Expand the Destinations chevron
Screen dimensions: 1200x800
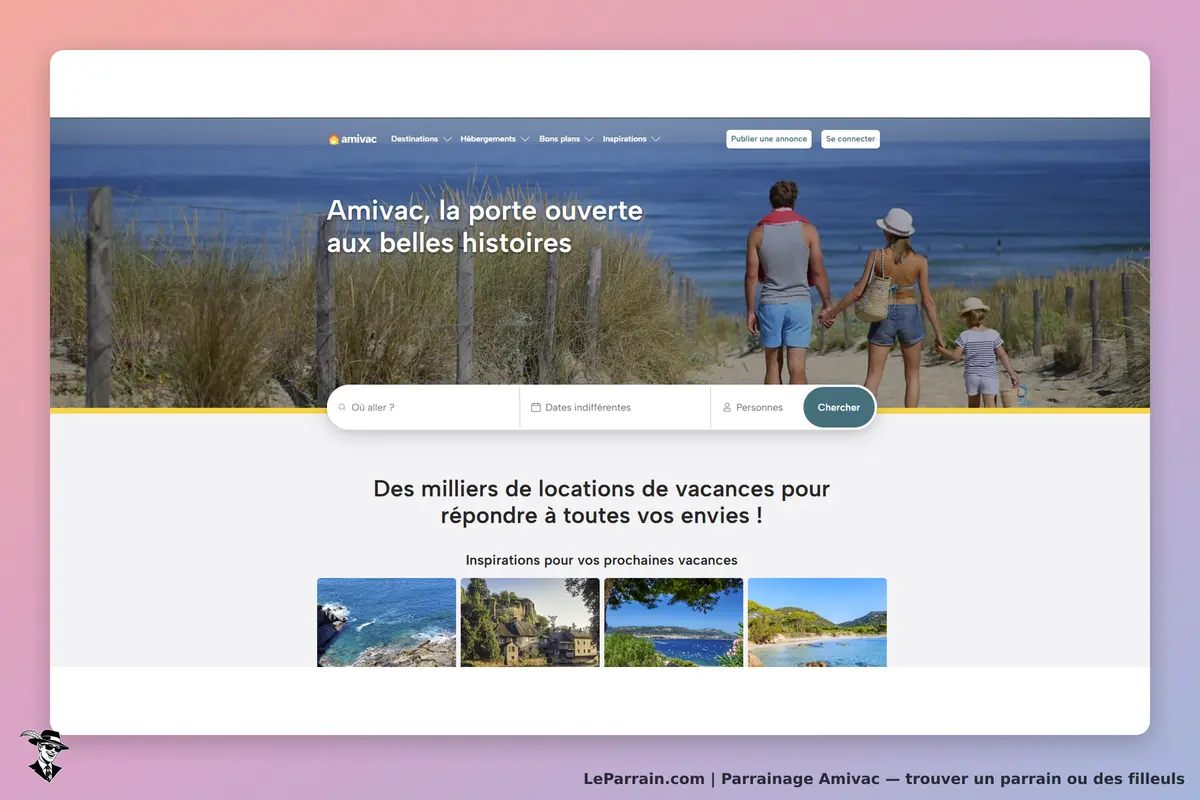(x=447, y=139)
